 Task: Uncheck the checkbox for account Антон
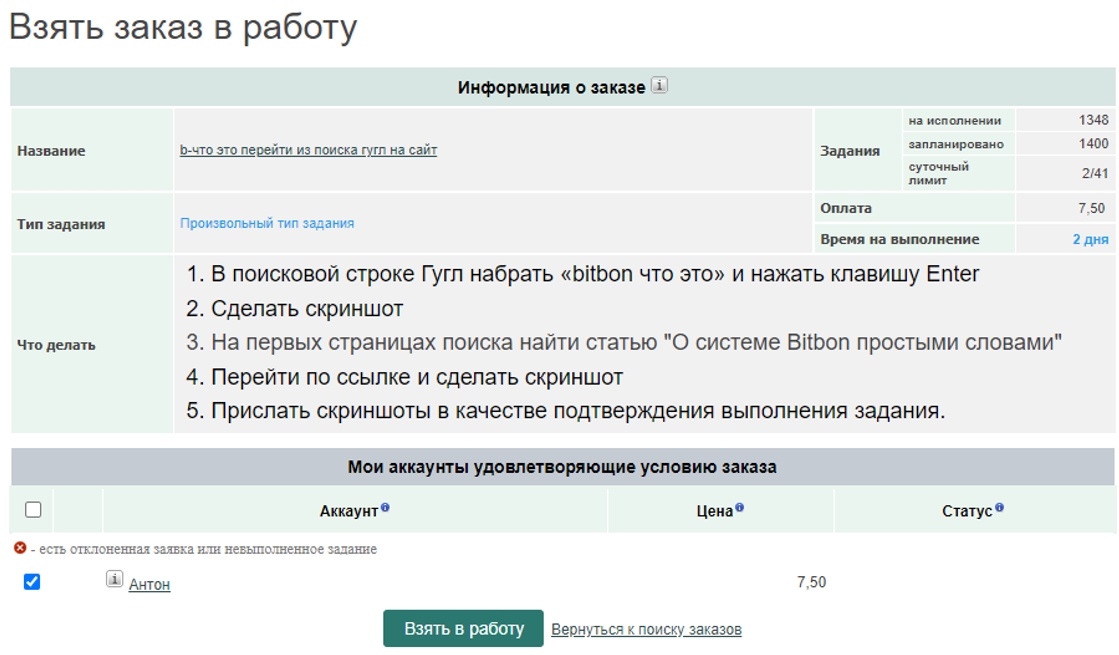[31, 582]
